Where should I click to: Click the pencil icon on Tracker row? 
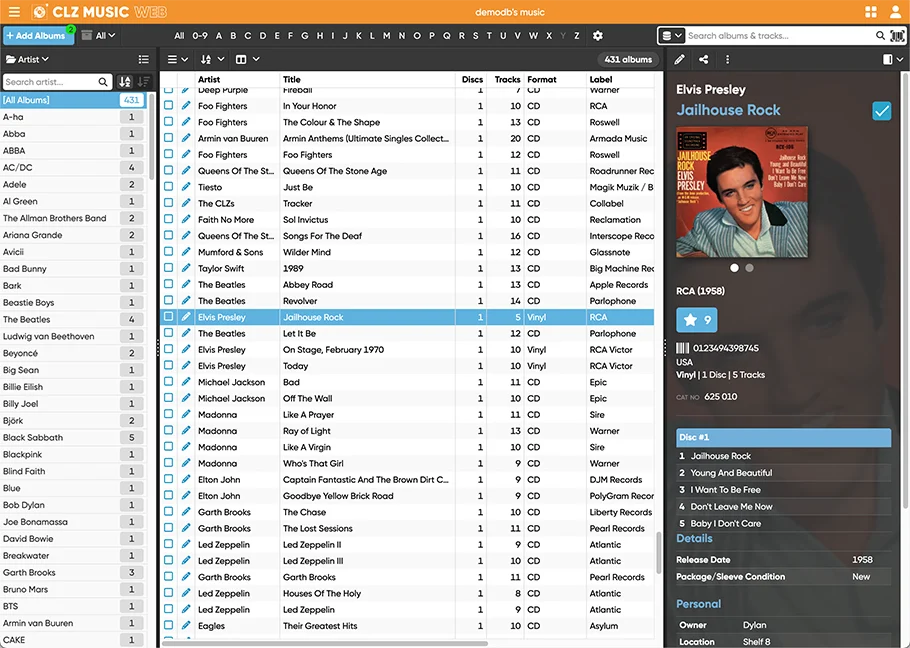pyautogui.click(x=186, y=203)
